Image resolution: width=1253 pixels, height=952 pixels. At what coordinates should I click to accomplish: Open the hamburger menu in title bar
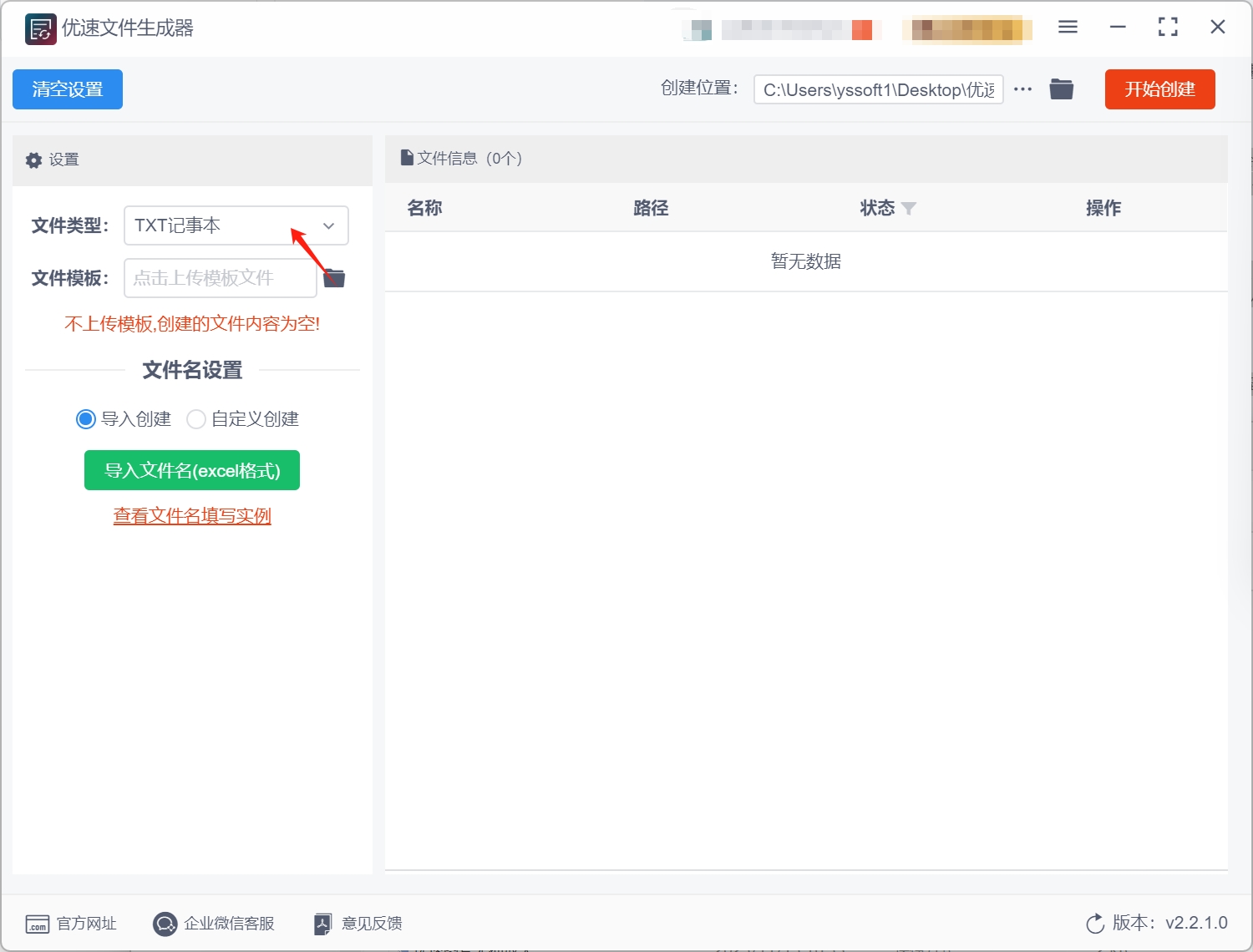[1068, 28]
